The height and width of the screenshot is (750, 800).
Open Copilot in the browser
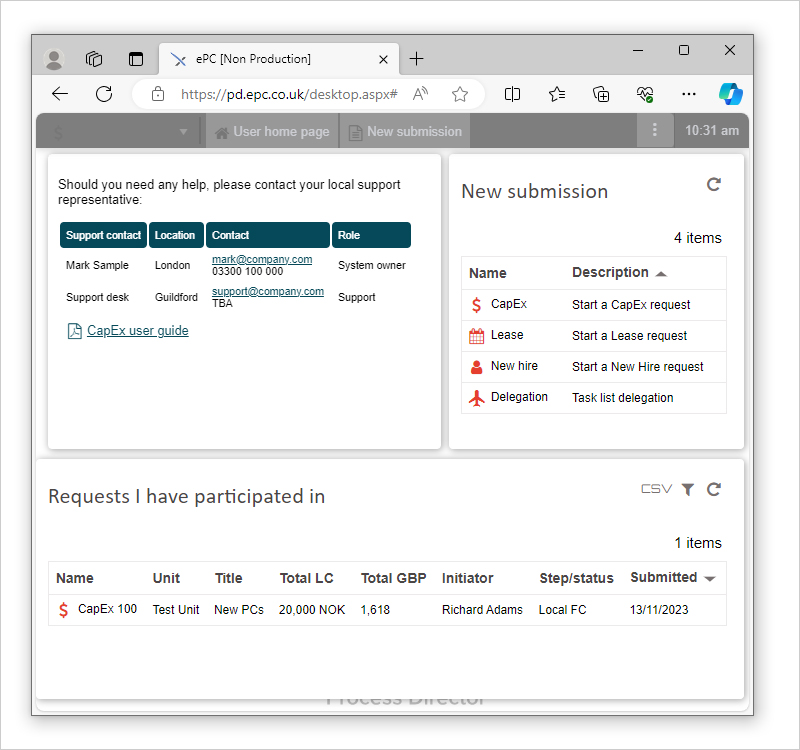coord(731,93)
